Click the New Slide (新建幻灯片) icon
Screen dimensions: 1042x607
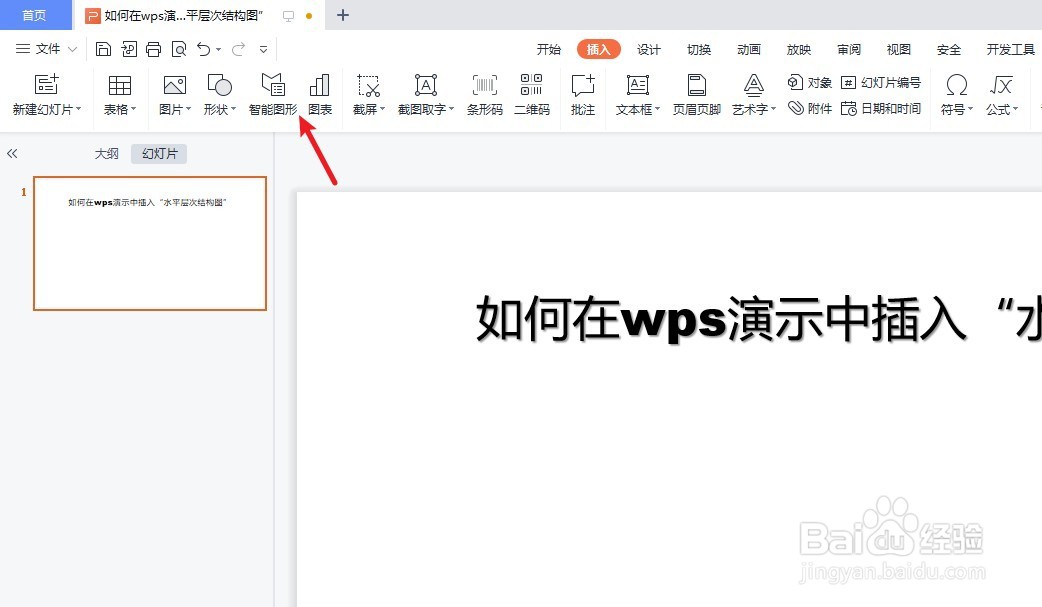tap(47, 84)
